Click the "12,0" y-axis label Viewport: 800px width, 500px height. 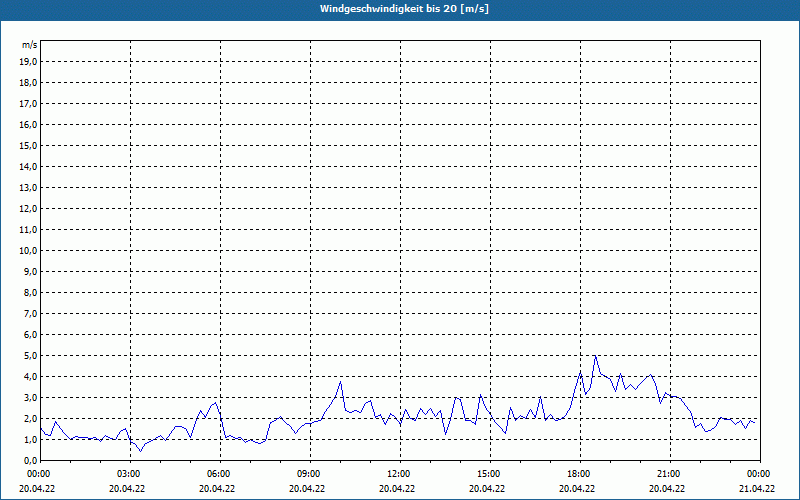[28, 209]
